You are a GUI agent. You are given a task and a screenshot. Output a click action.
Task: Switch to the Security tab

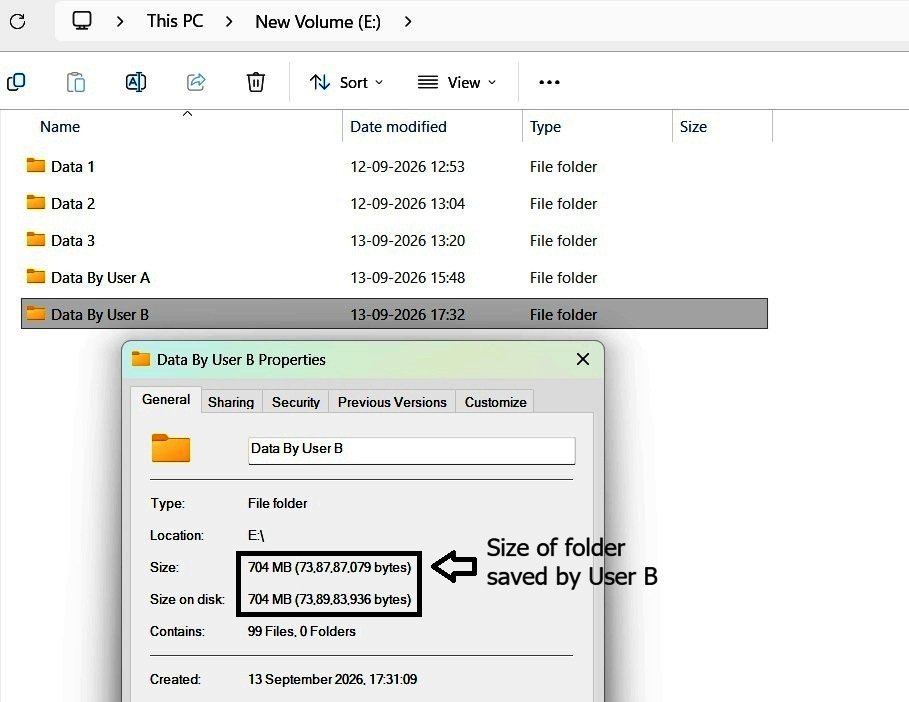[296, 402]
